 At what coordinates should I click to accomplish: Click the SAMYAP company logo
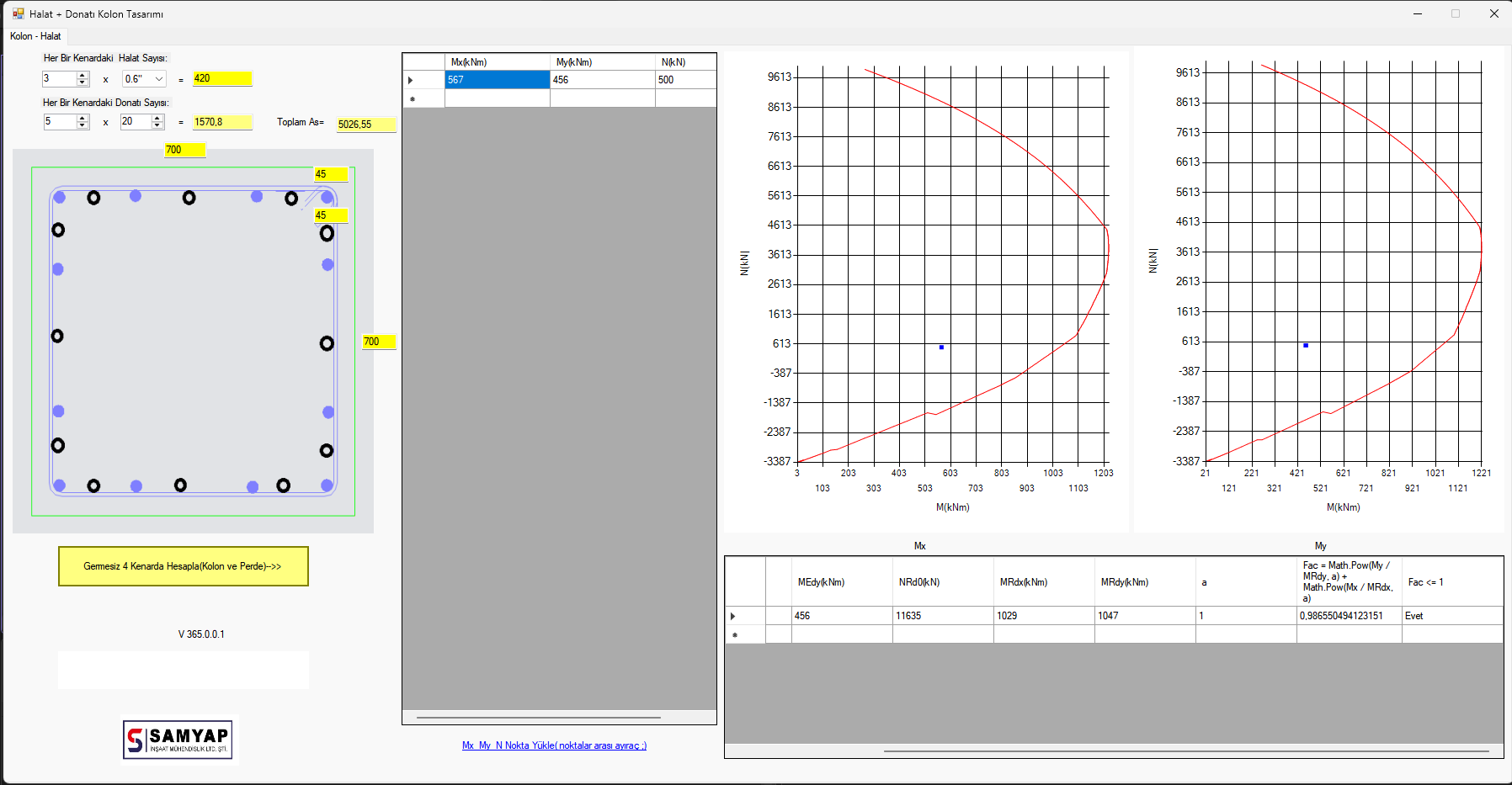[178, 740]
